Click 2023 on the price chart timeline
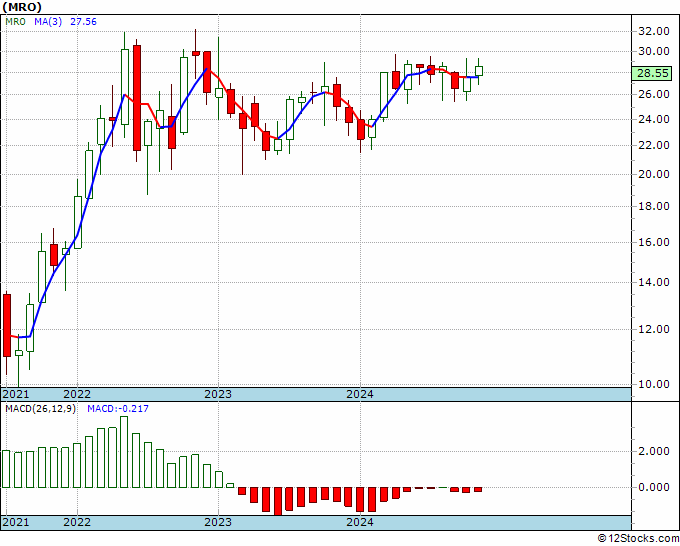This screenshot has width=680, height=546. click(218, 394)
